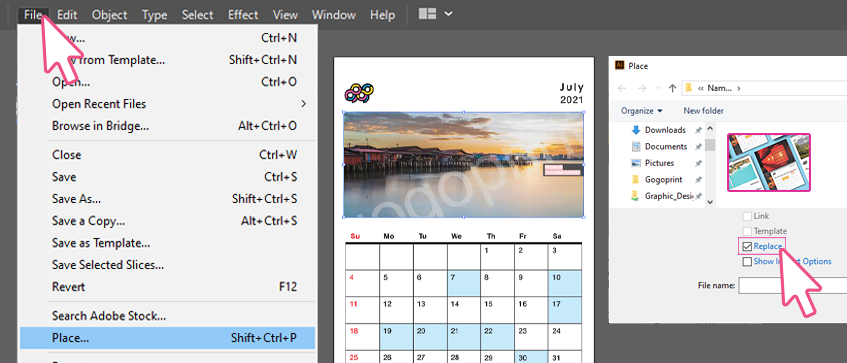
Task: Click the New folder button
Action: (703, 111)
